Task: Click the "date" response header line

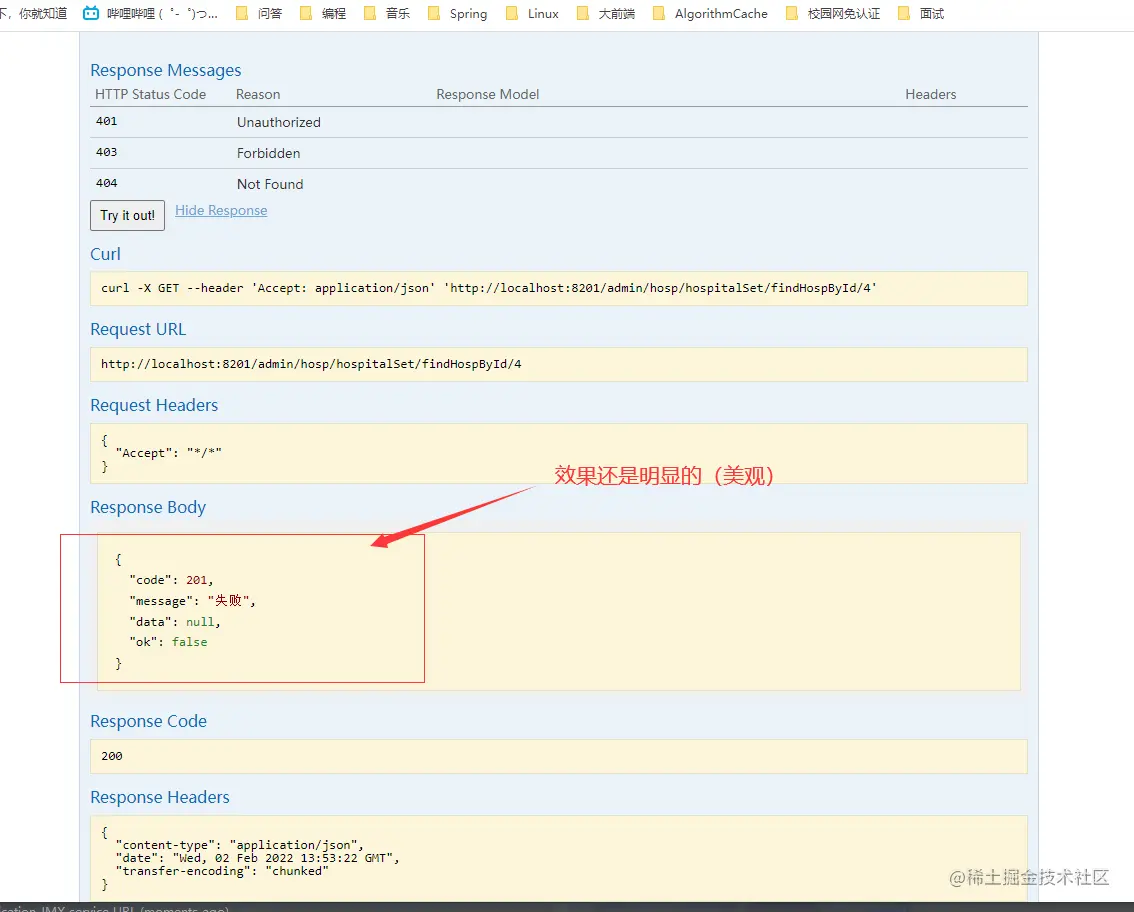Action: click(257, 858)
